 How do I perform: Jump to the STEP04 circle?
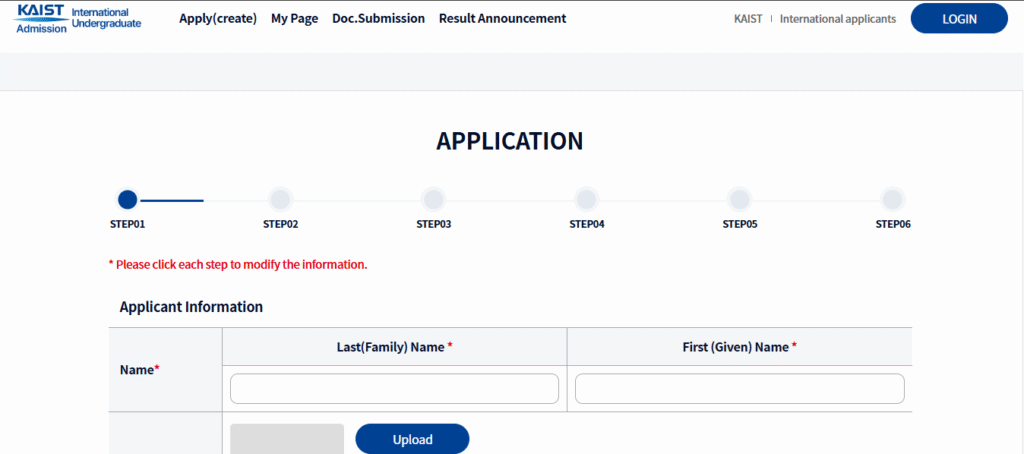[586, 199]
